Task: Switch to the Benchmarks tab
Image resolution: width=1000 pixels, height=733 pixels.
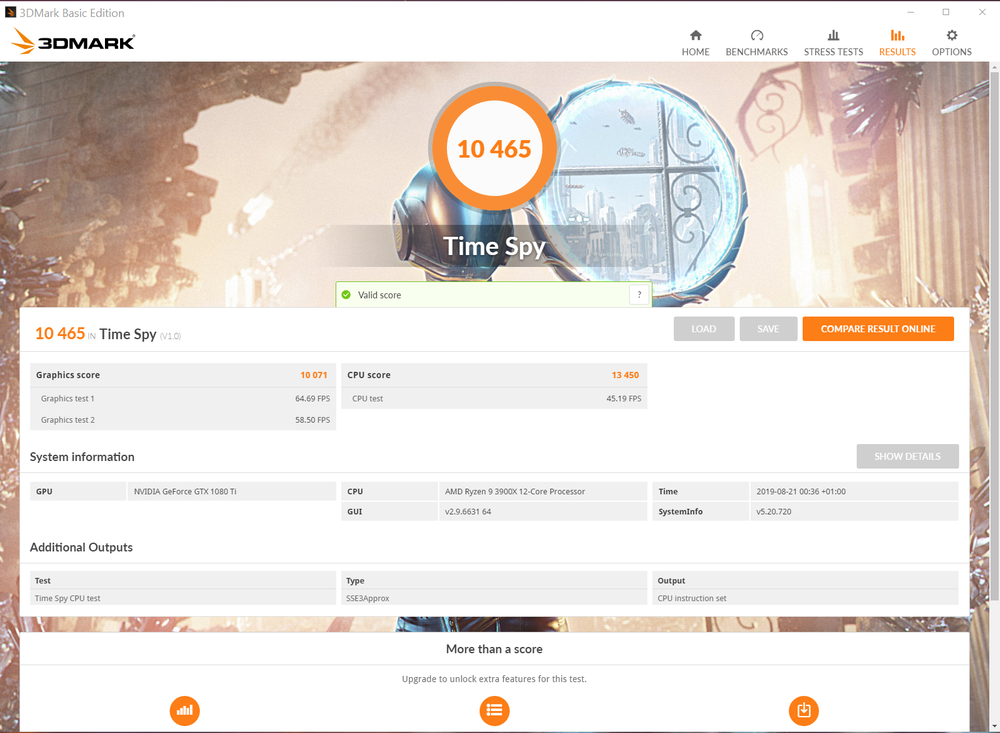Action: click(756, 43)
